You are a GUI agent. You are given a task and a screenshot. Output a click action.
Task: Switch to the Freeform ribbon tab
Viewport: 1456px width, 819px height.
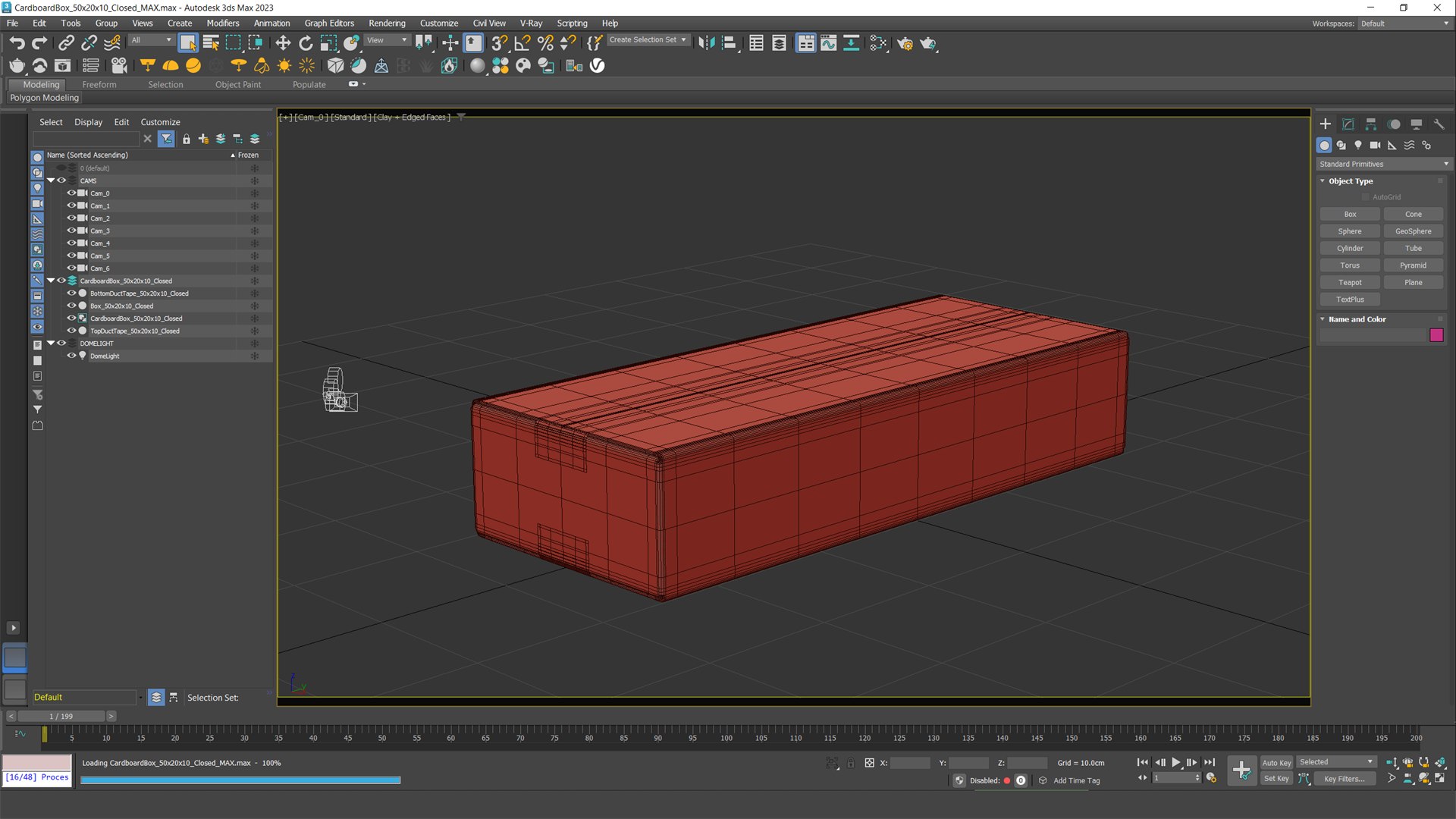point(99,84)
